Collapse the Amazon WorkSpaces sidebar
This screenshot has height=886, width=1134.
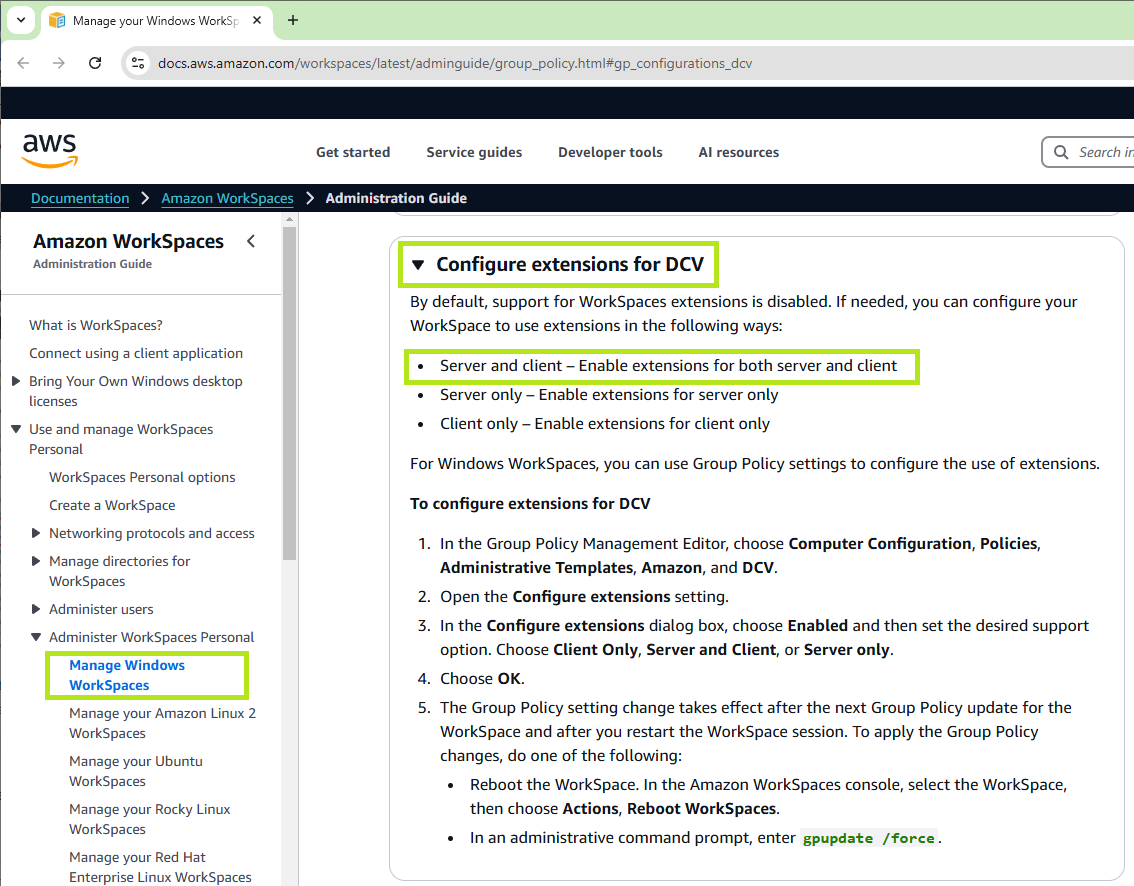(251, 241)
